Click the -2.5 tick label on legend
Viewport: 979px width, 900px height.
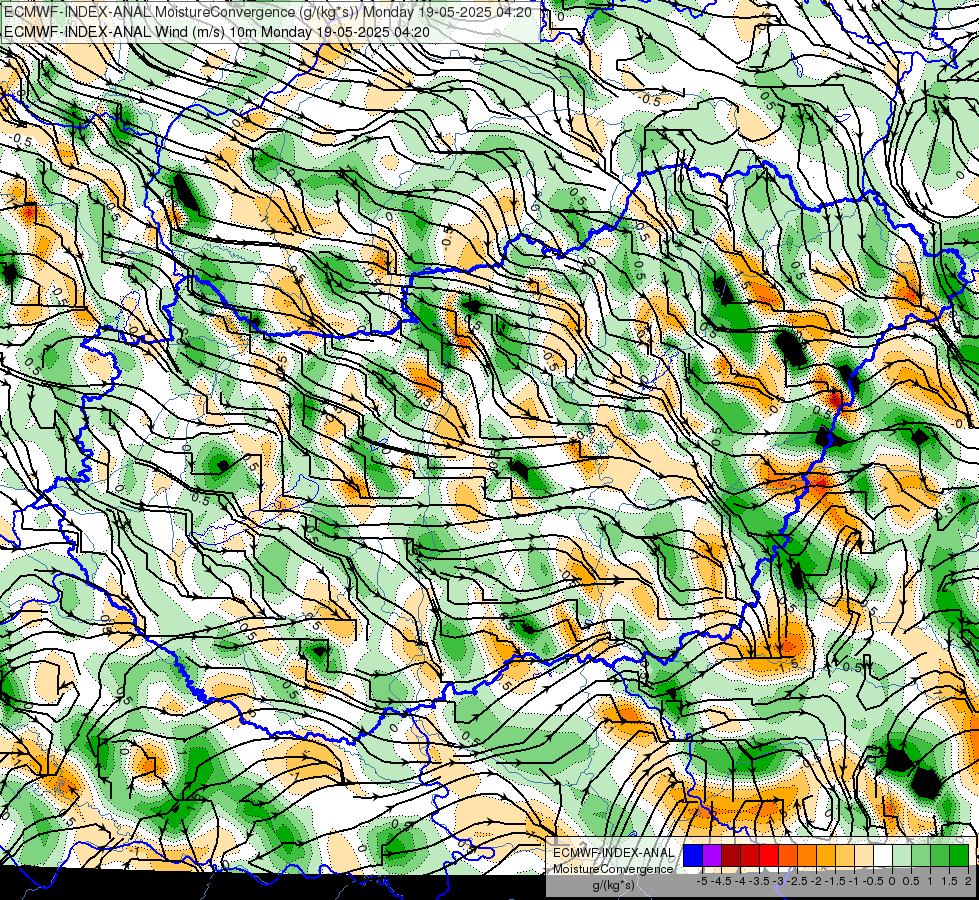[797, 881]
